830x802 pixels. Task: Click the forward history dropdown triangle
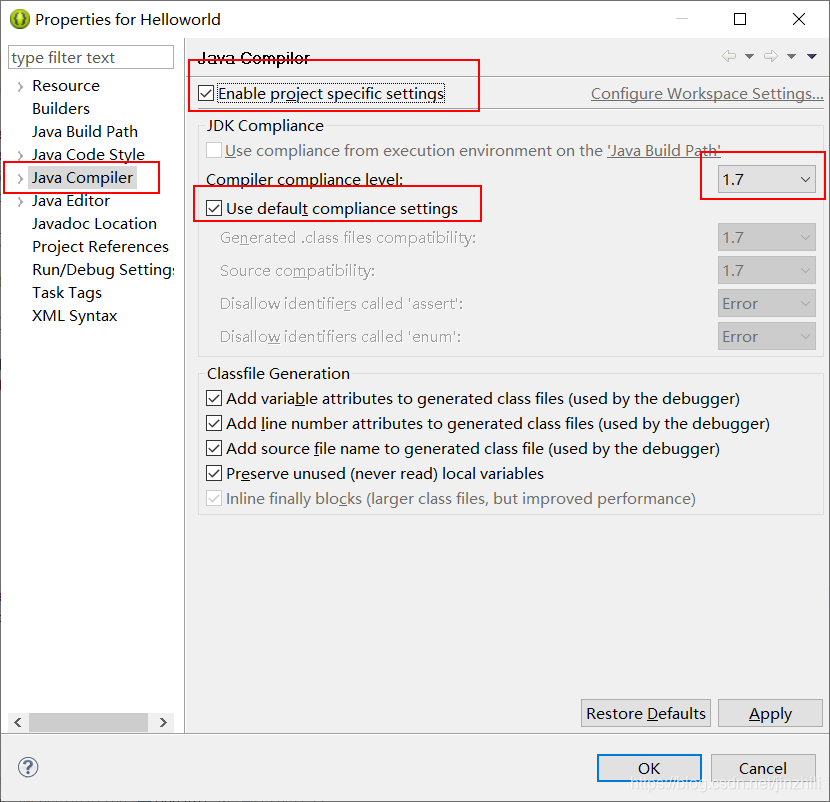point(791,58)
